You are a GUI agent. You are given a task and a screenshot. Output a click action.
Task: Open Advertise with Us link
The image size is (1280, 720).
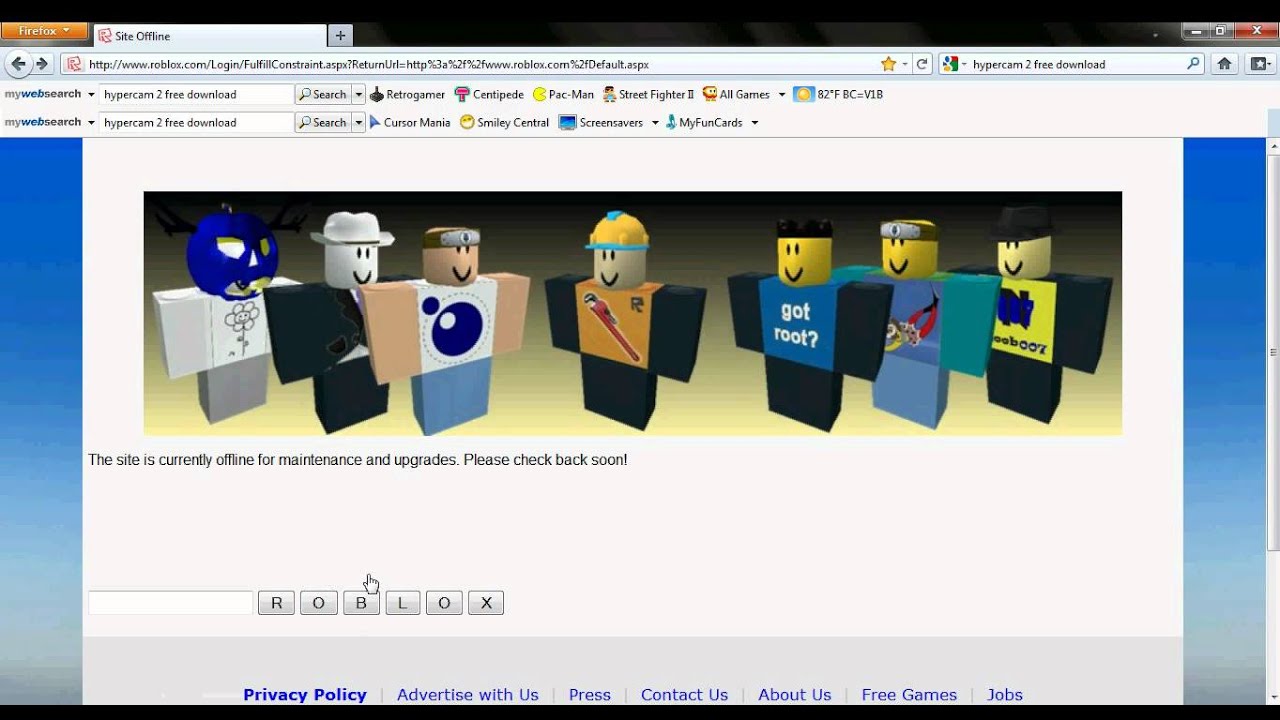coord(467,694)
